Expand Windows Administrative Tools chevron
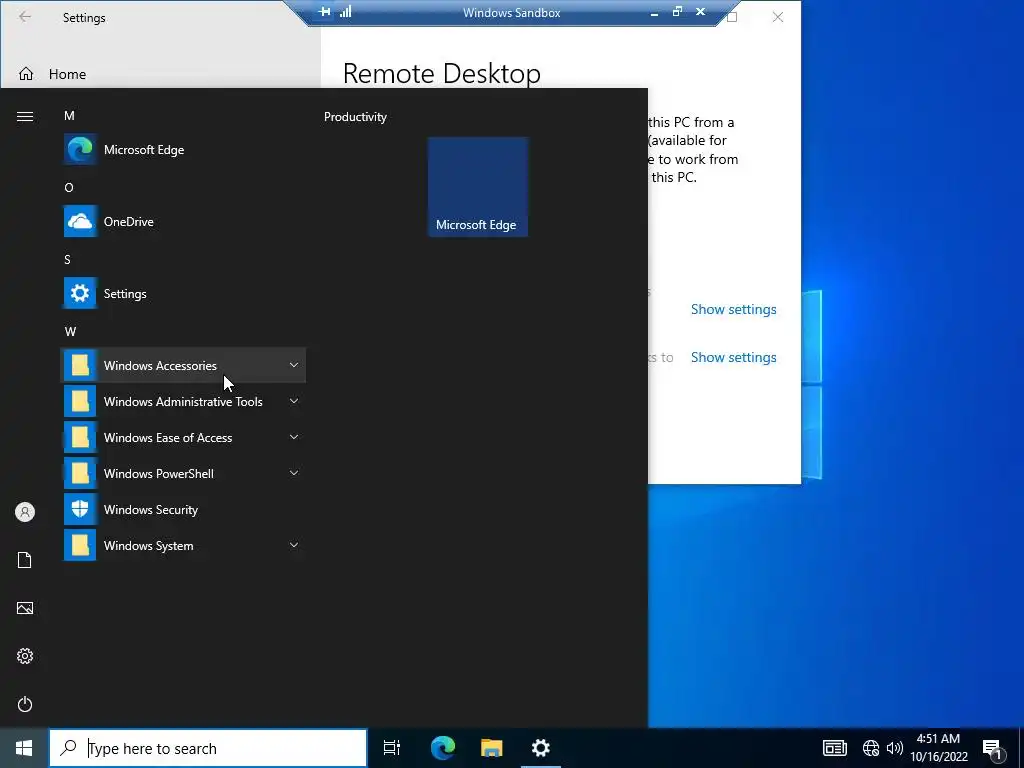Viewport: 1024px width, 768px height. pyautogui.click(x=294, y=401)
